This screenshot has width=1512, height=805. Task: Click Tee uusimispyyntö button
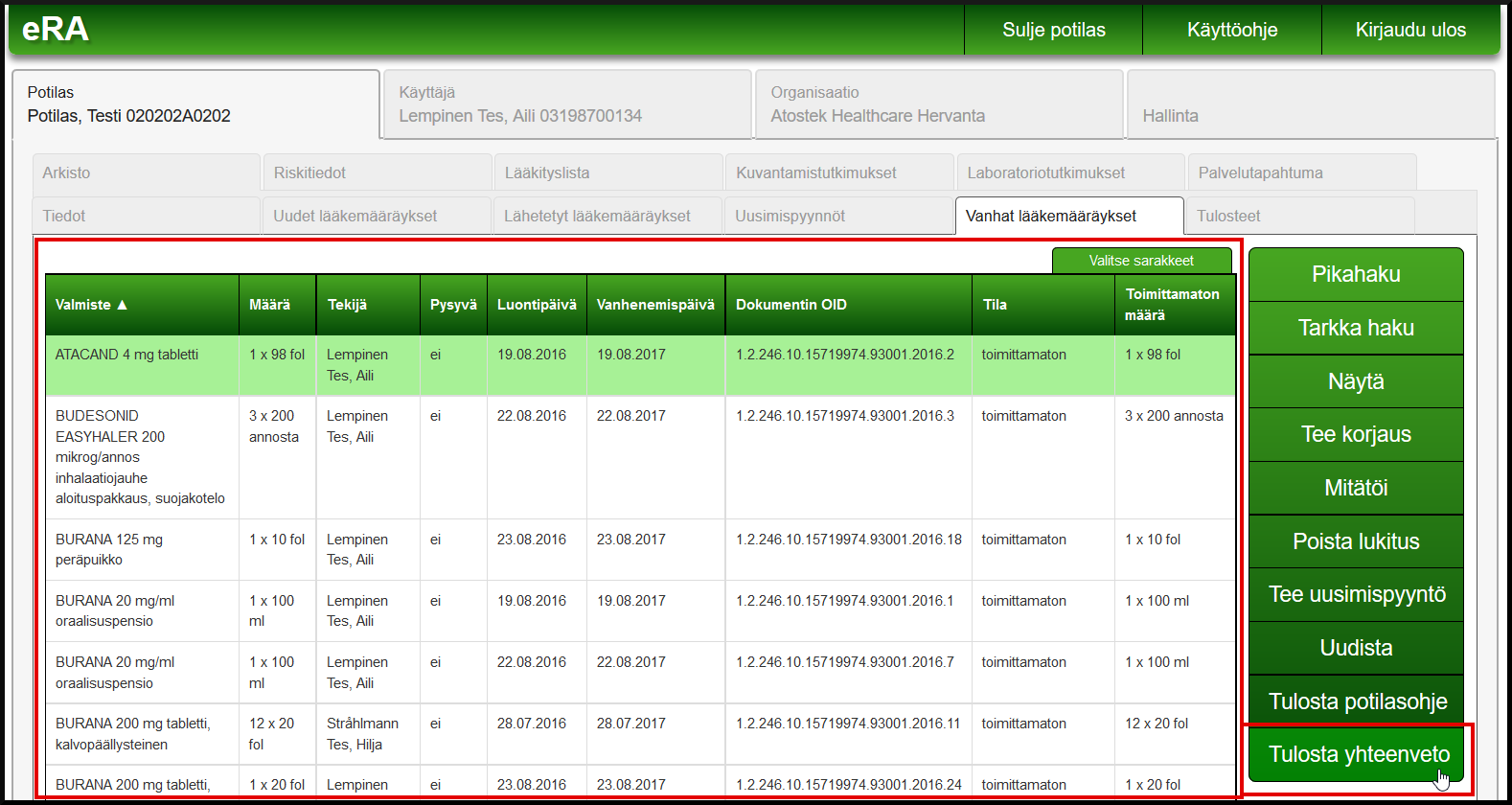[x=1356, y=594]
